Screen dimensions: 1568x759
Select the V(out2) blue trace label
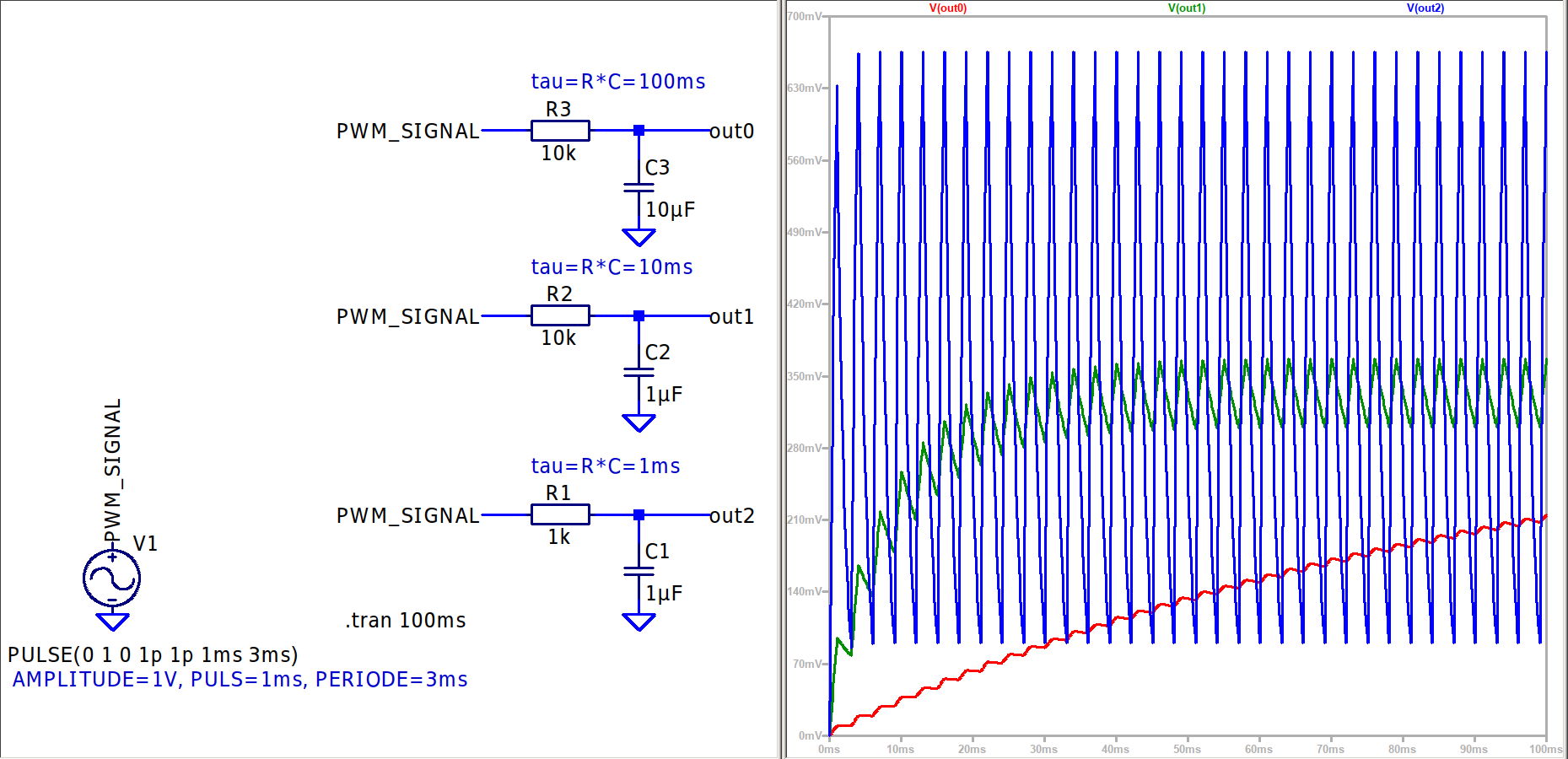pyautogui.click(x=1425, y=8)
